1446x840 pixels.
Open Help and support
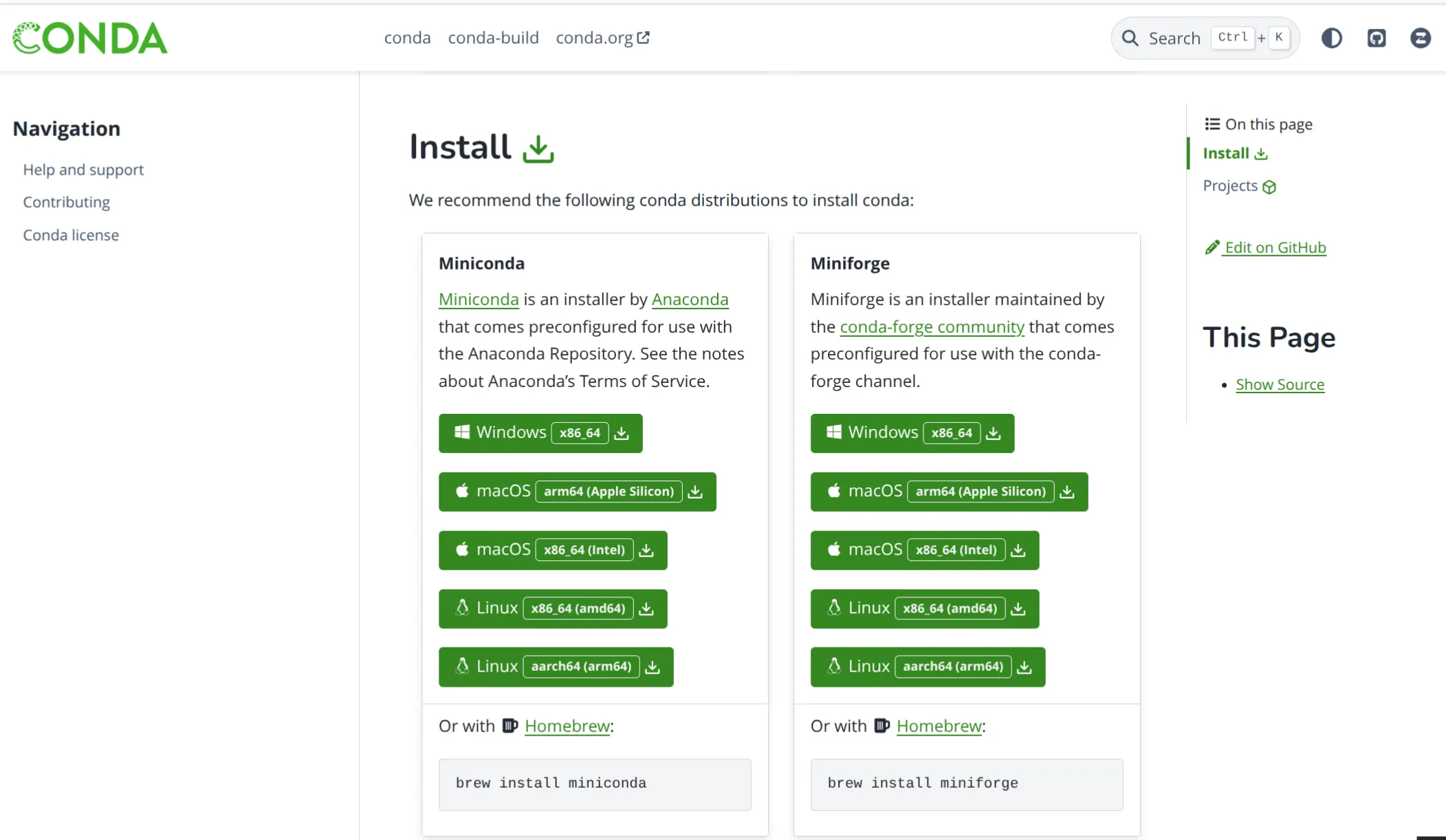coord(83,169)
